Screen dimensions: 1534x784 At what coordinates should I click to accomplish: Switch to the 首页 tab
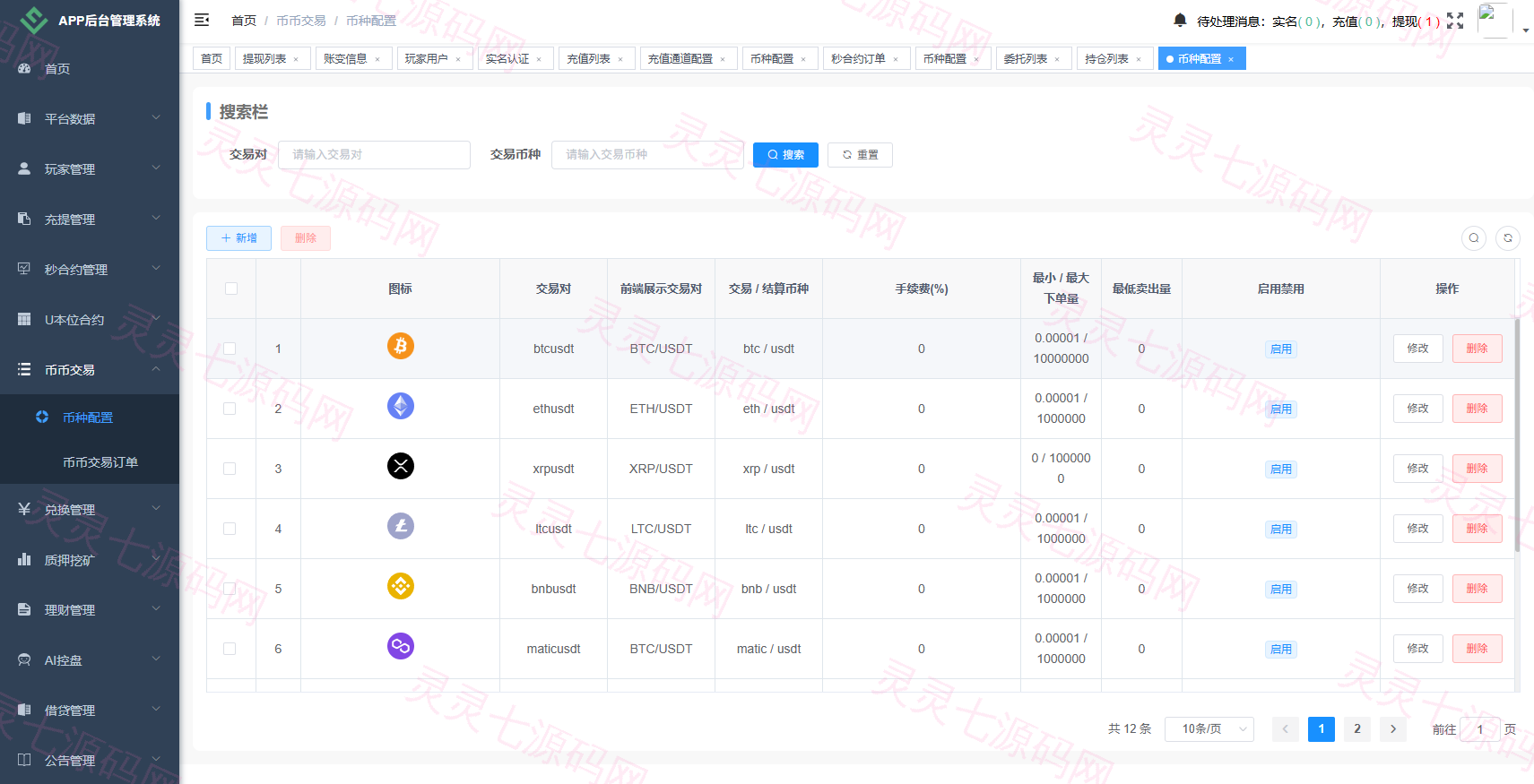click(x=212, y=59)
